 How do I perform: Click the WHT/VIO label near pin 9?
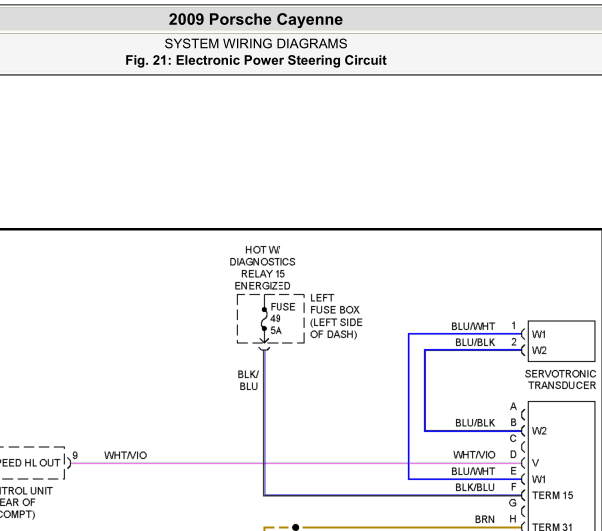coord(125,455)
